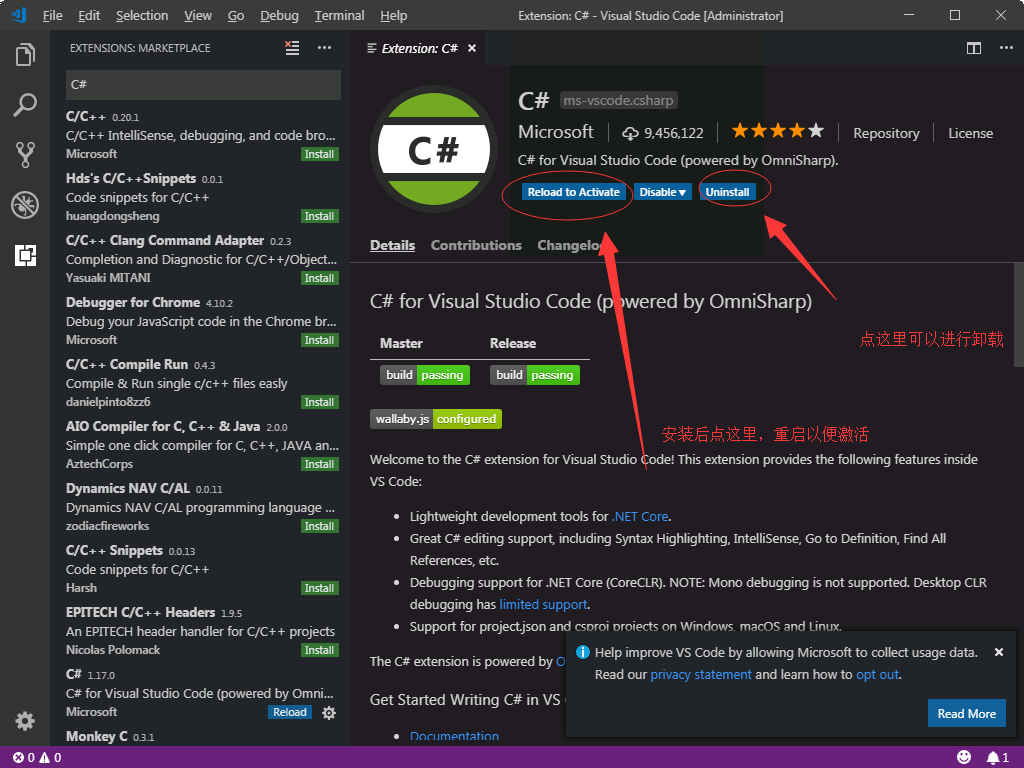Open the privacy statement link
This screenshot has height=768, width=1024.
coord(701,675)
